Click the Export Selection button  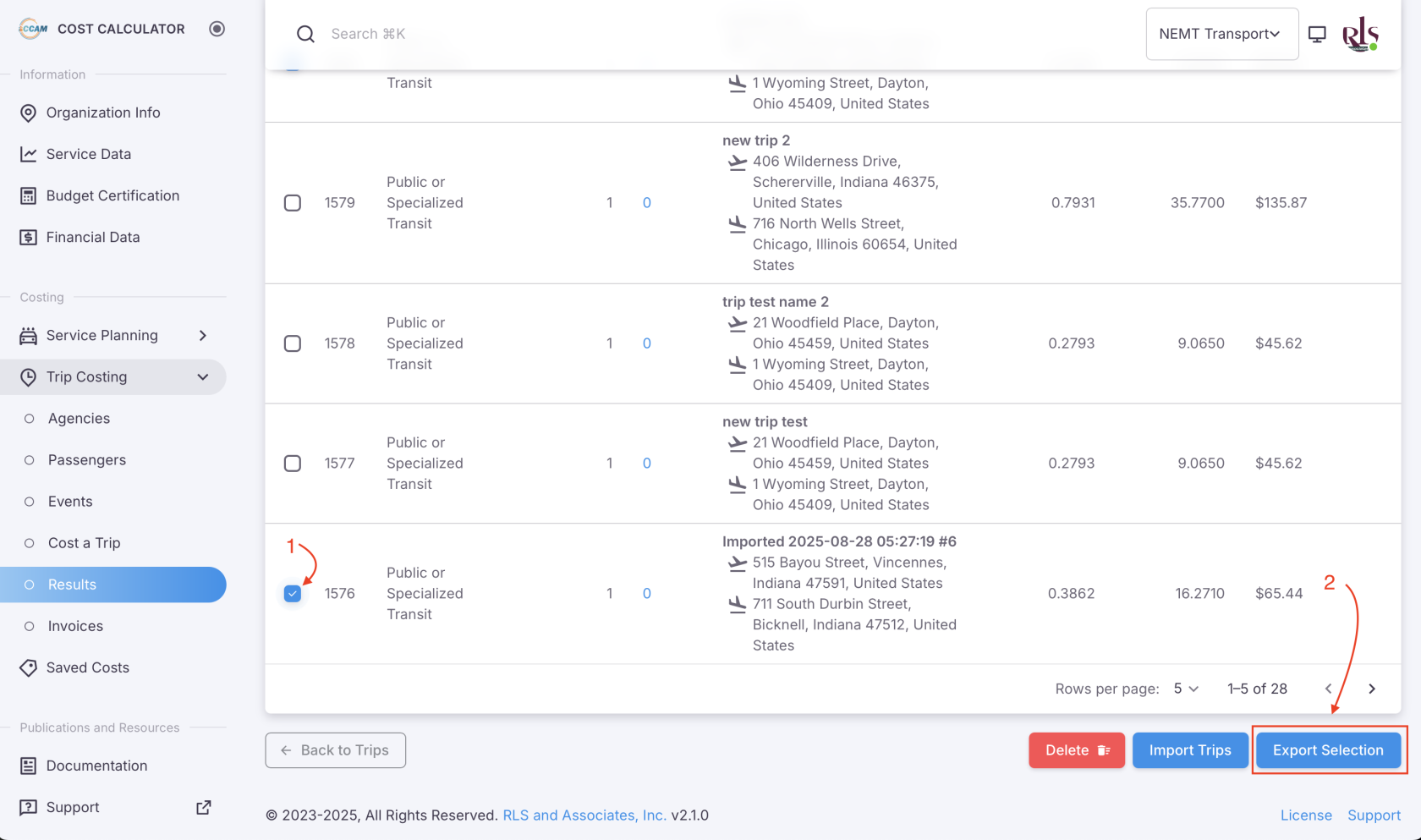[x=1328, y=750]
